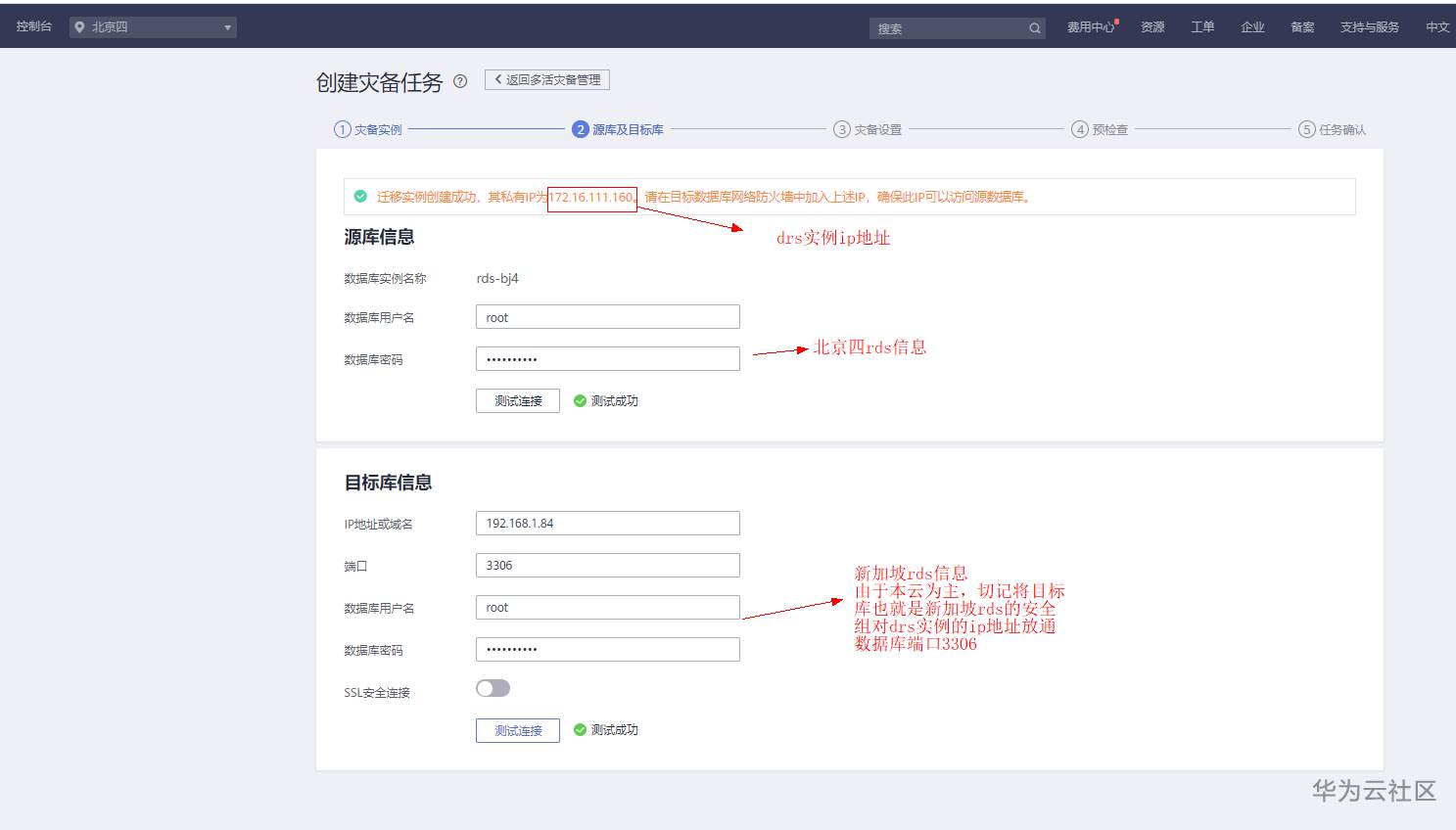Screen dimensions: 1456x830
Task: Switch language via 中文 menu
Action: pyautogui.click(x=1437, y=27)
